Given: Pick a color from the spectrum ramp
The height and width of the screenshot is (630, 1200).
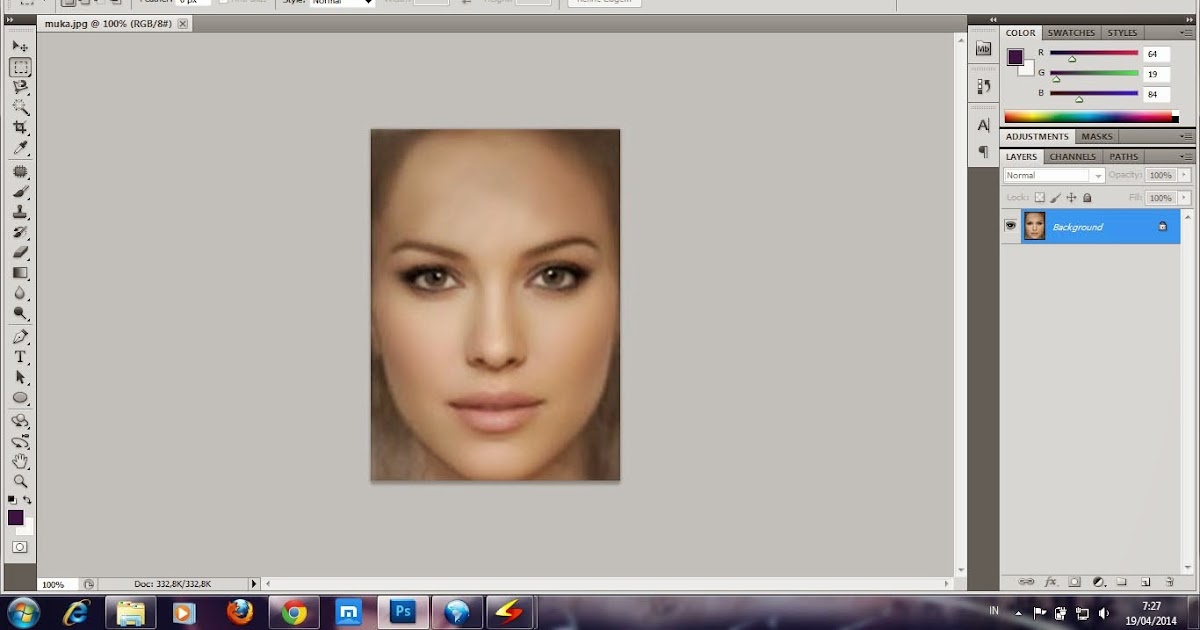Looking at the screenshot, I should (x=1090, y=117).
